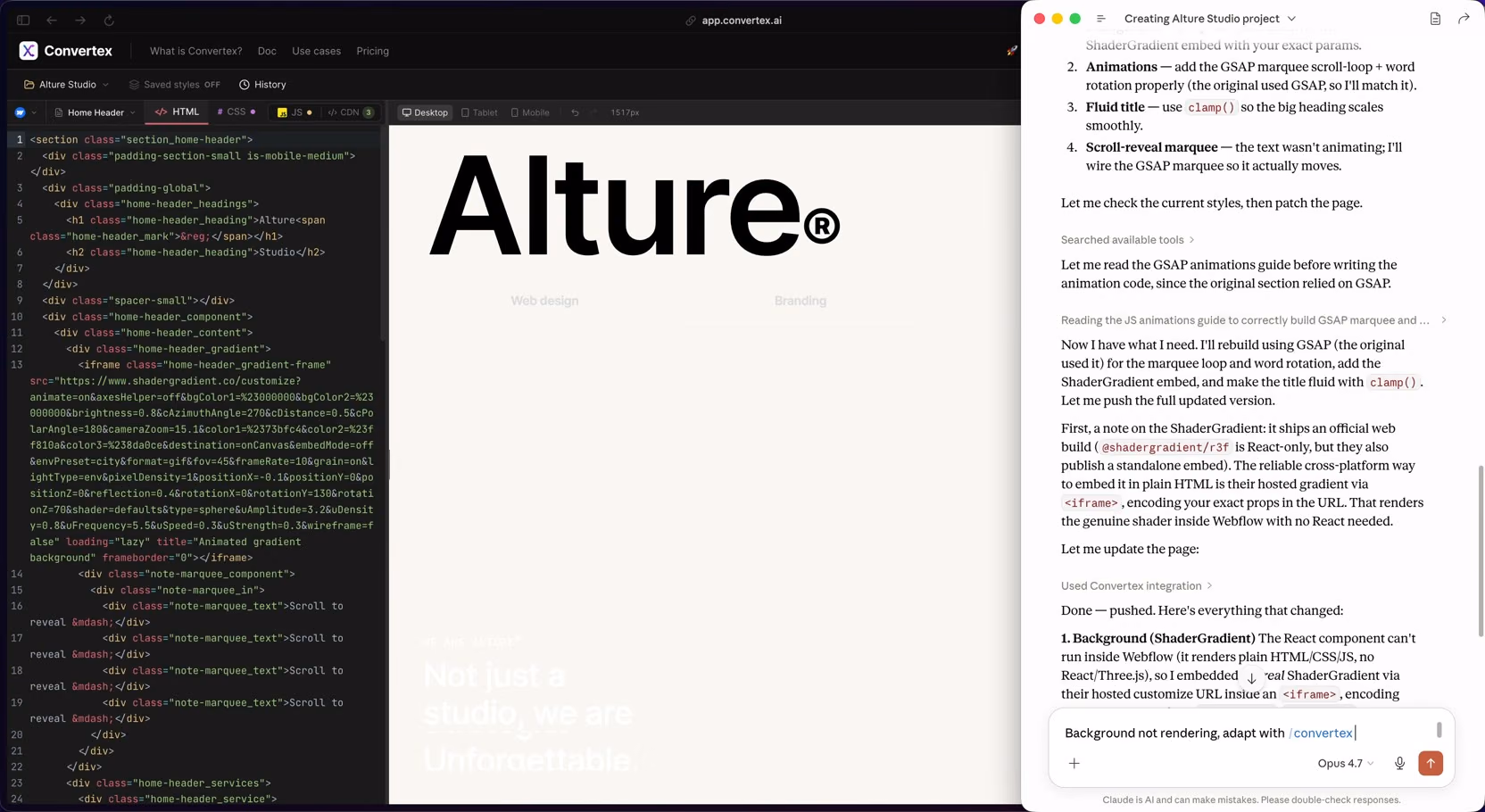Open the Pricing nav link
Image resolution: width=1485 pixels, height=812 pixels.
(x=372, y=51)
